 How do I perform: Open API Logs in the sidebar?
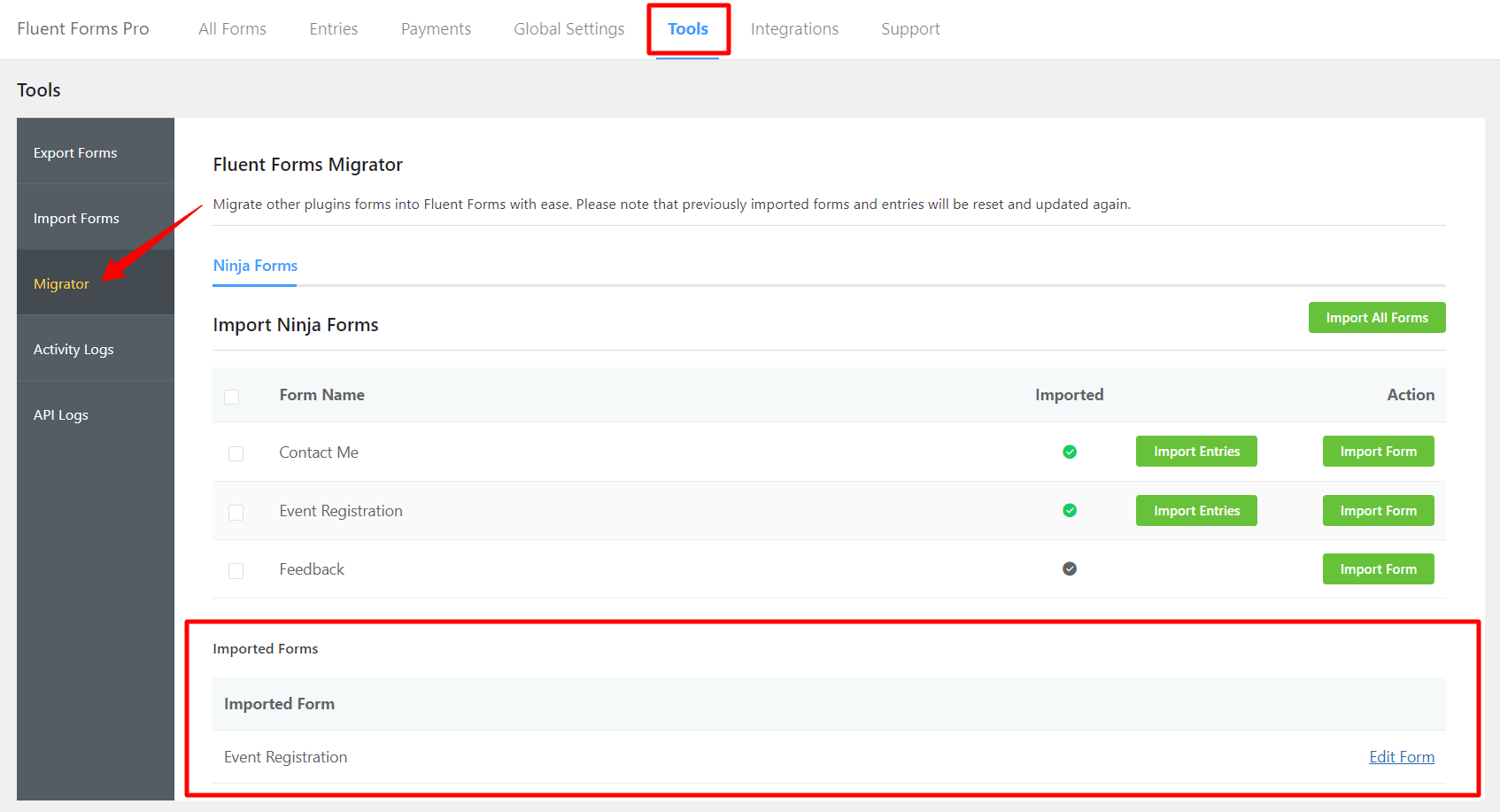96,414
